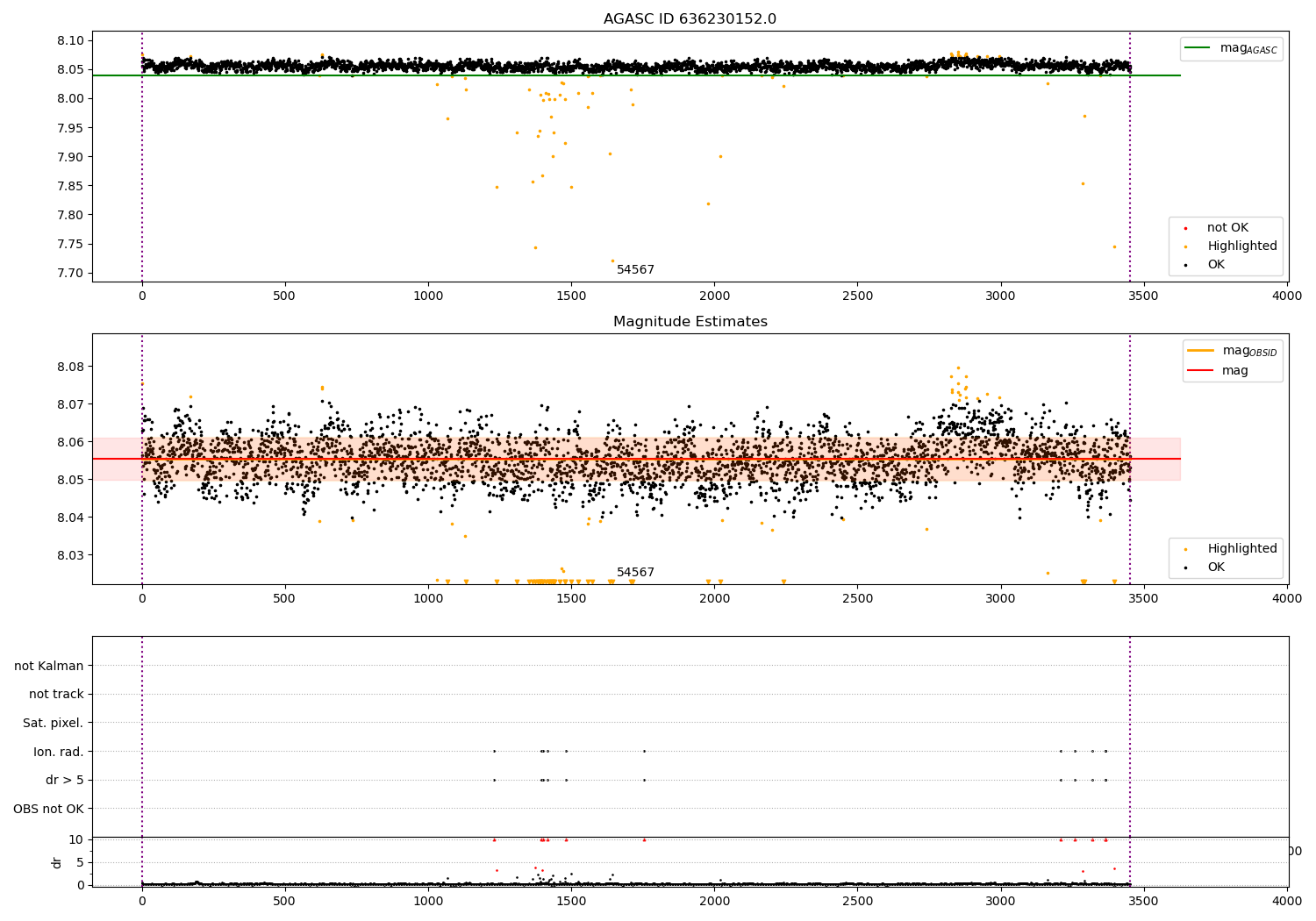
Task: Click the 'dr' y-axis label
Action: 56,862
